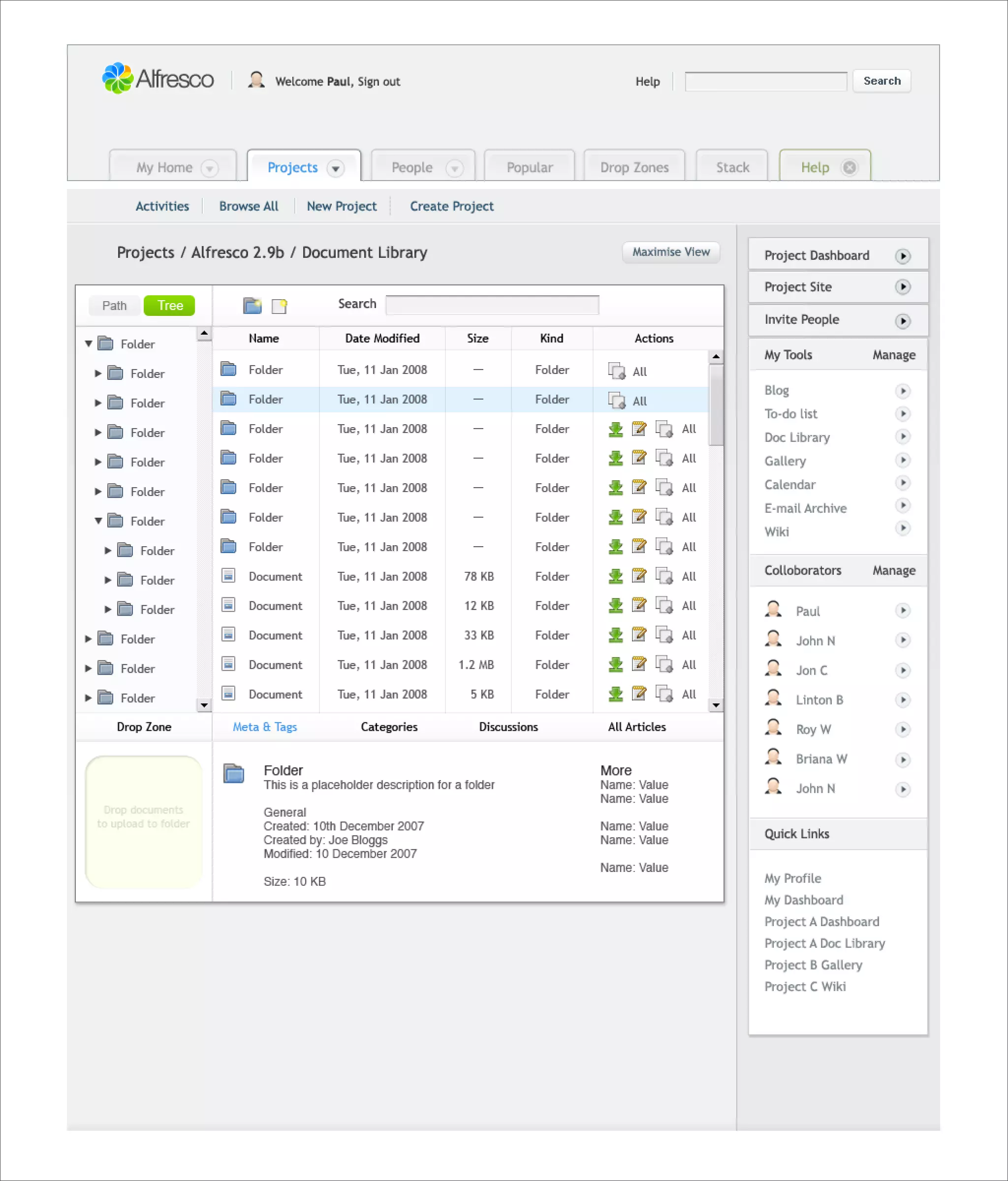
Task: Switch to the Stack tab
Action: pos(732,166)
